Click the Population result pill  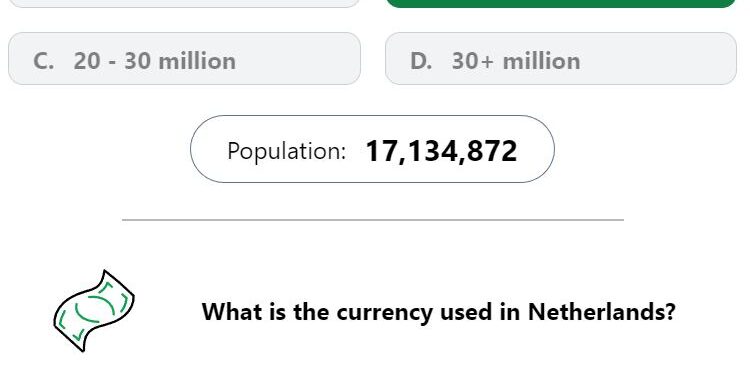(372, 149)
